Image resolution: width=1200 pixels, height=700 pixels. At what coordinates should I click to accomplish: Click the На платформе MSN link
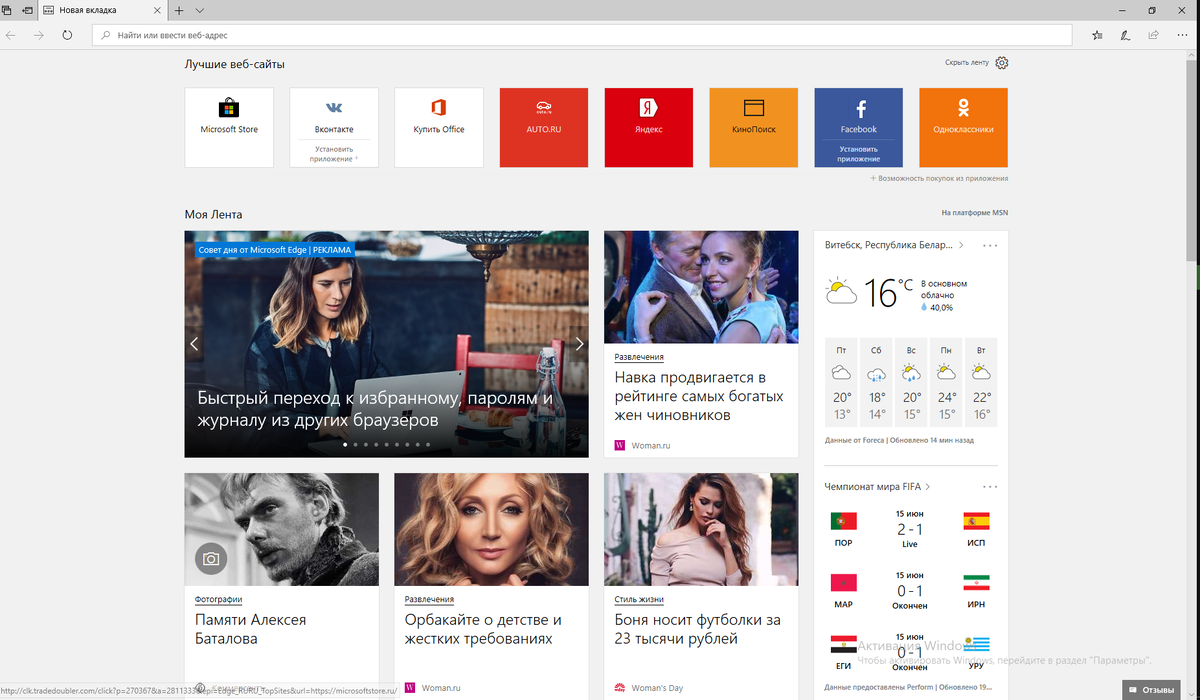[x=975, y=213]
